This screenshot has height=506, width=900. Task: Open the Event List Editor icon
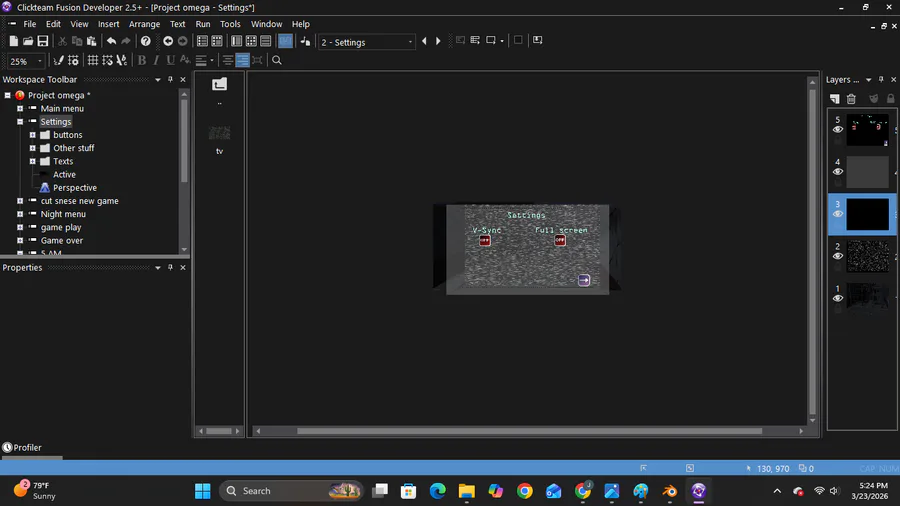(266, 41)
